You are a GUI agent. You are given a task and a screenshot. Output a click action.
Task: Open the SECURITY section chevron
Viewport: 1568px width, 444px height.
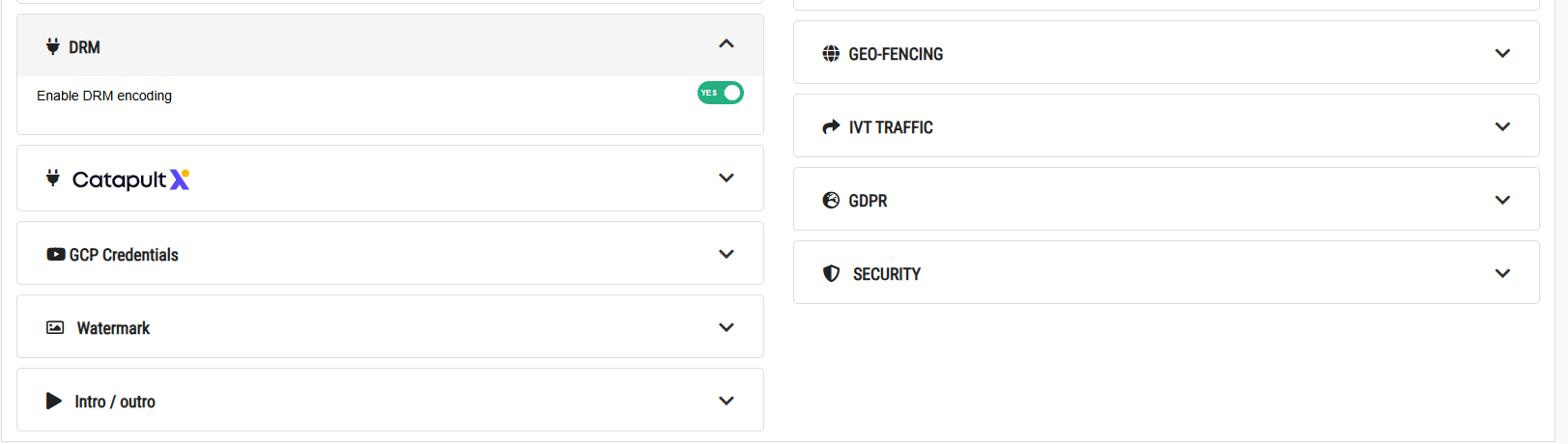[1502, 273]
